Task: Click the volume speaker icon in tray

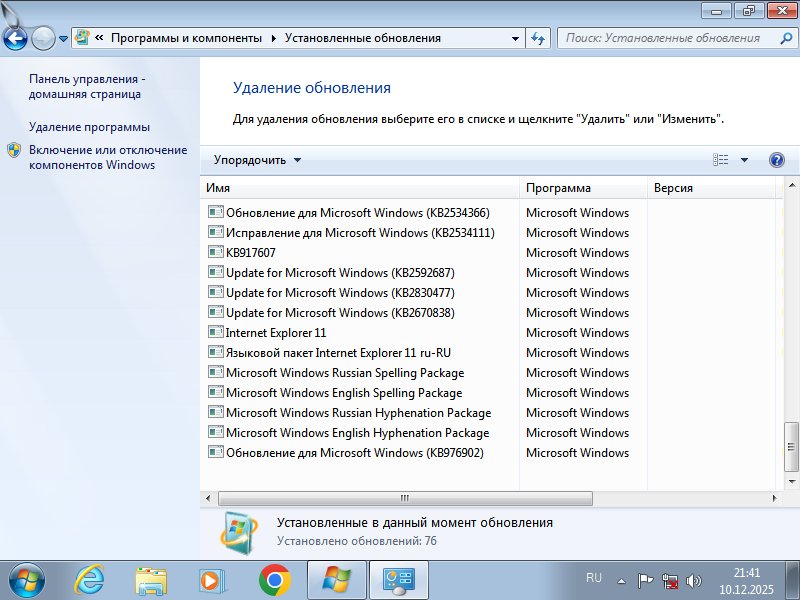Action: pyautogui.click(x=694, y=580)
